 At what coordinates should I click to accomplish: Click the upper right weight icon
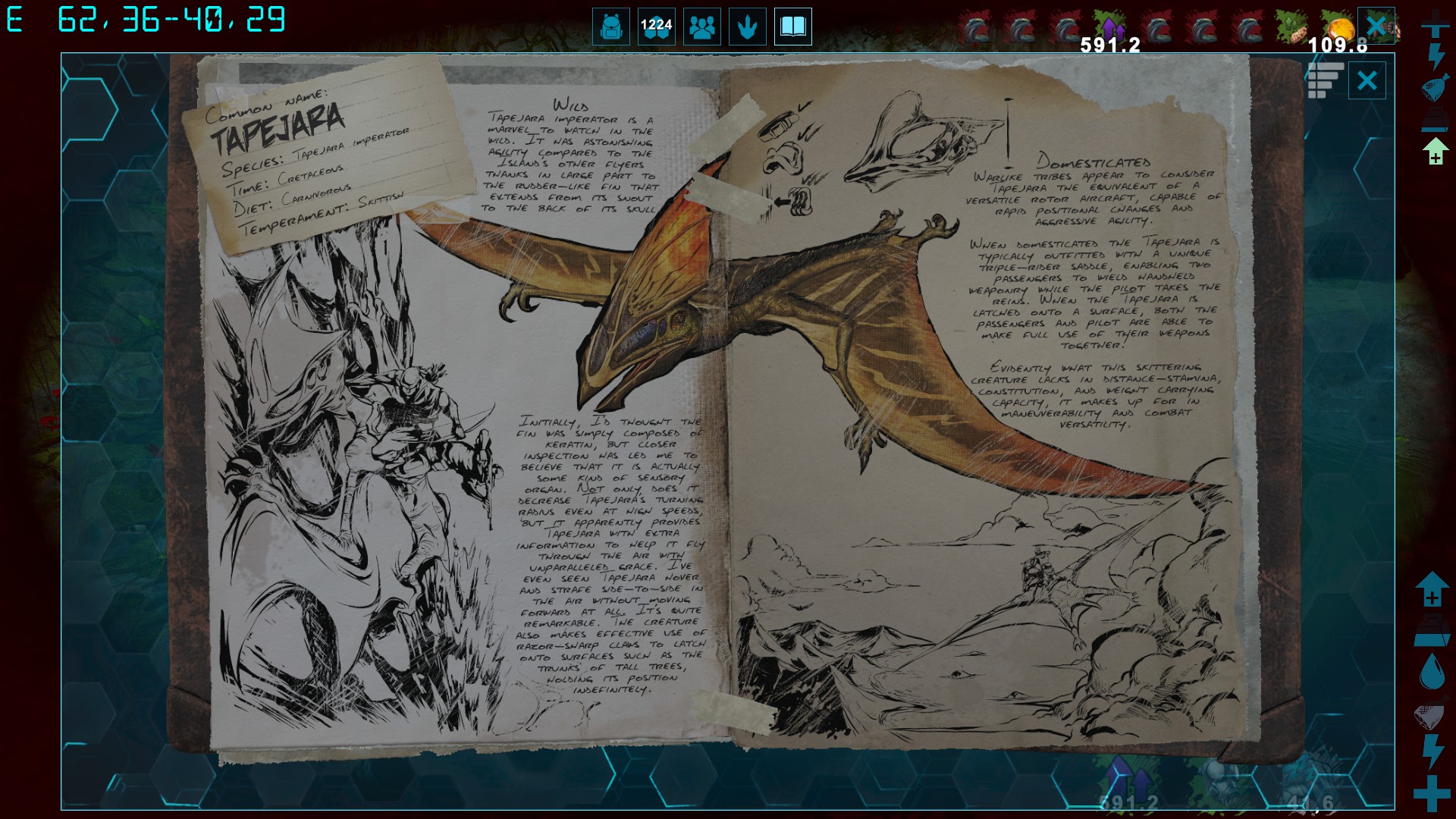(1435, 119)
